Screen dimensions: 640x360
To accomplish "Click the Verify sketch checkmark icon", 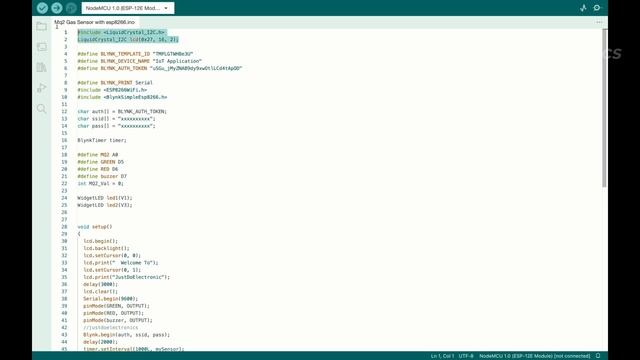I will 42,8.
